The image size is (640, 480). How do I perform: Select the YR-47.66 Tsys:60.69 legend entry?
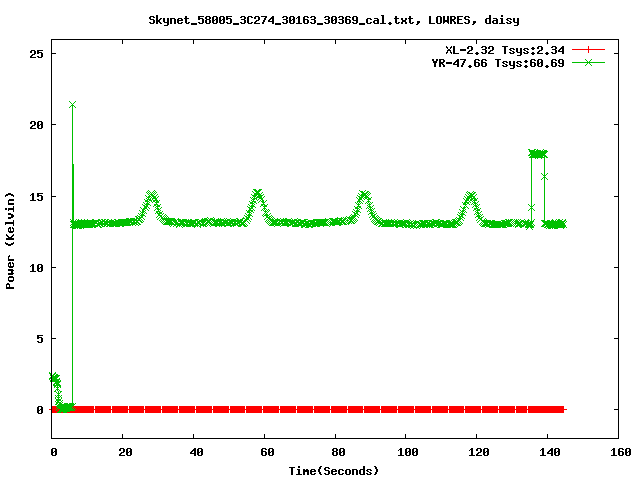click(x=498, y=63)
